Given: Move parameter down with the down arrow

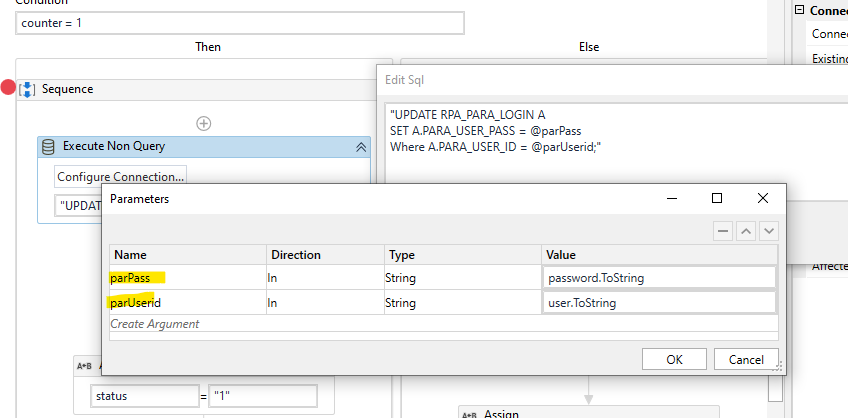Looking at the screenshot, I should click(768, 231).
